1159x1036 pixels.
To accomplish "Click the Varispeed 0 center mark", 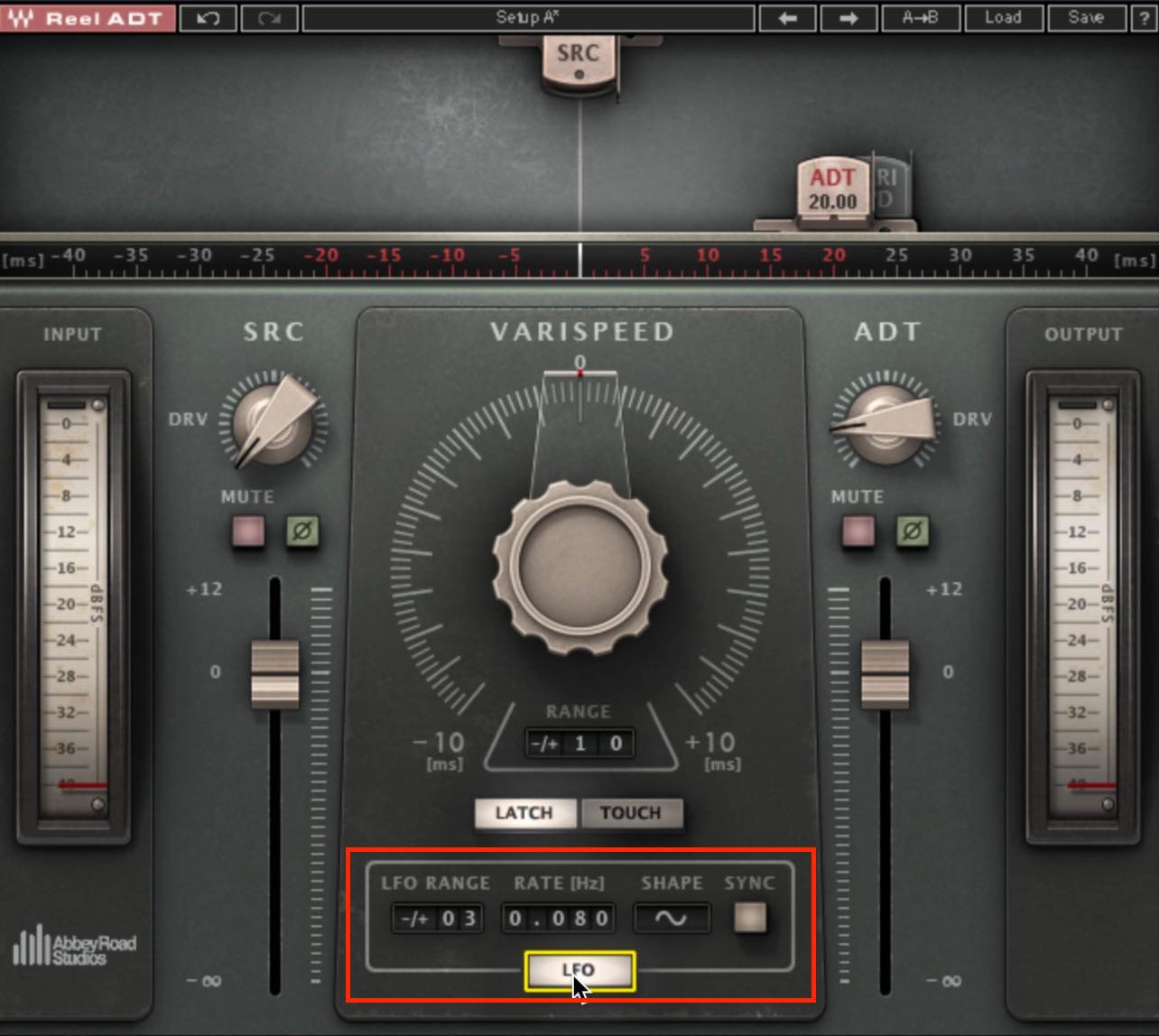I will (x=579, y=363).
